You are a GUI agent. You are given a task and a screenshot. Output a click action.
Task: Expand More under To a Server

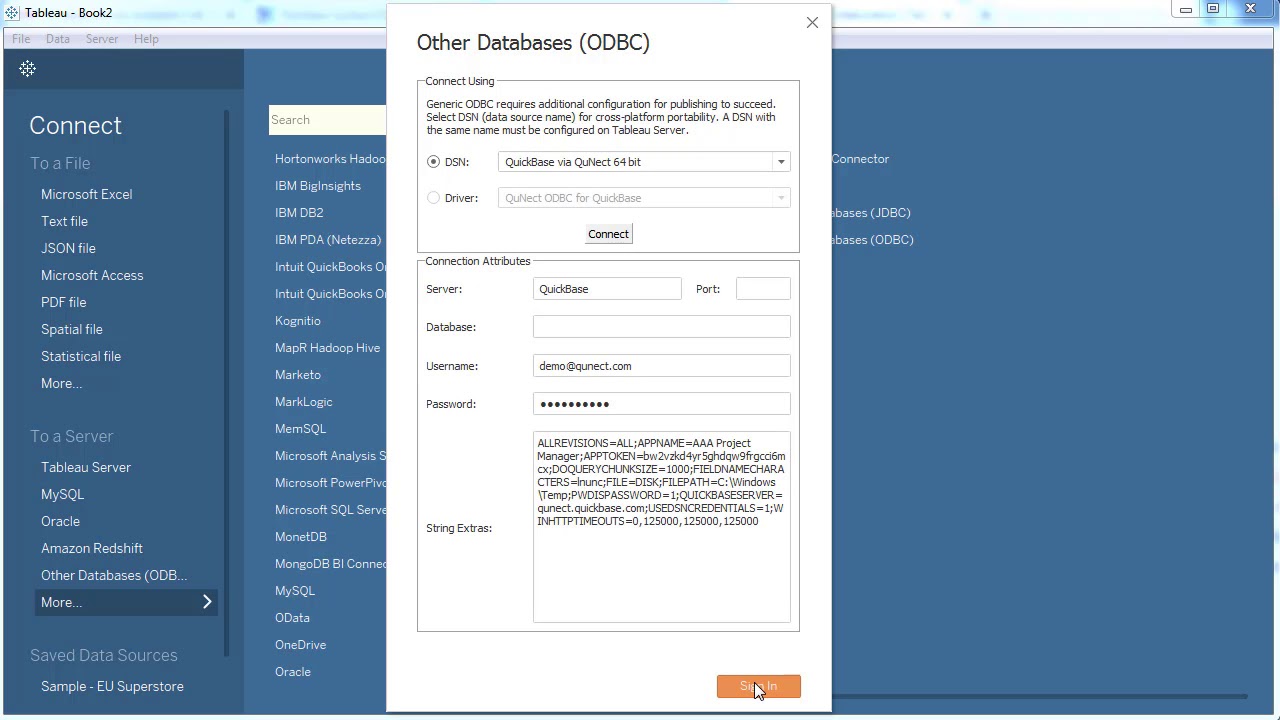point(61,602)
